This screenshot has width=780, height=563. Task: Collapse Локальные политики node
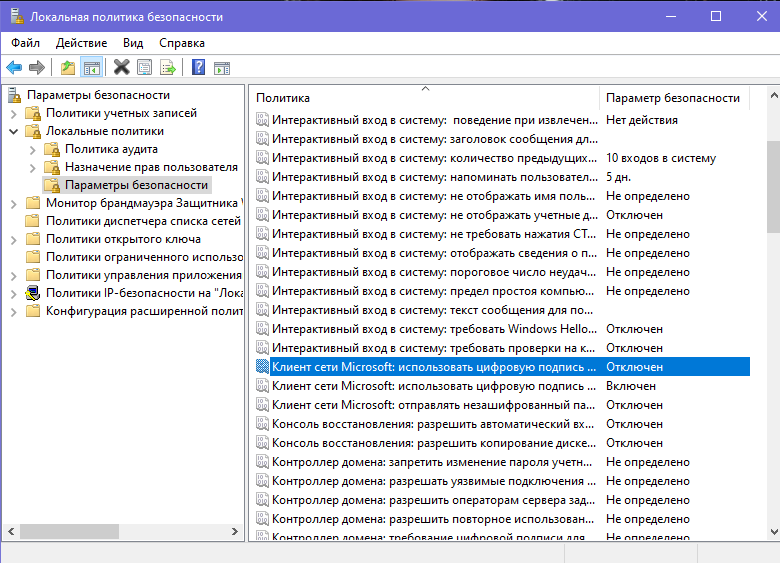[x=14, y=131]
